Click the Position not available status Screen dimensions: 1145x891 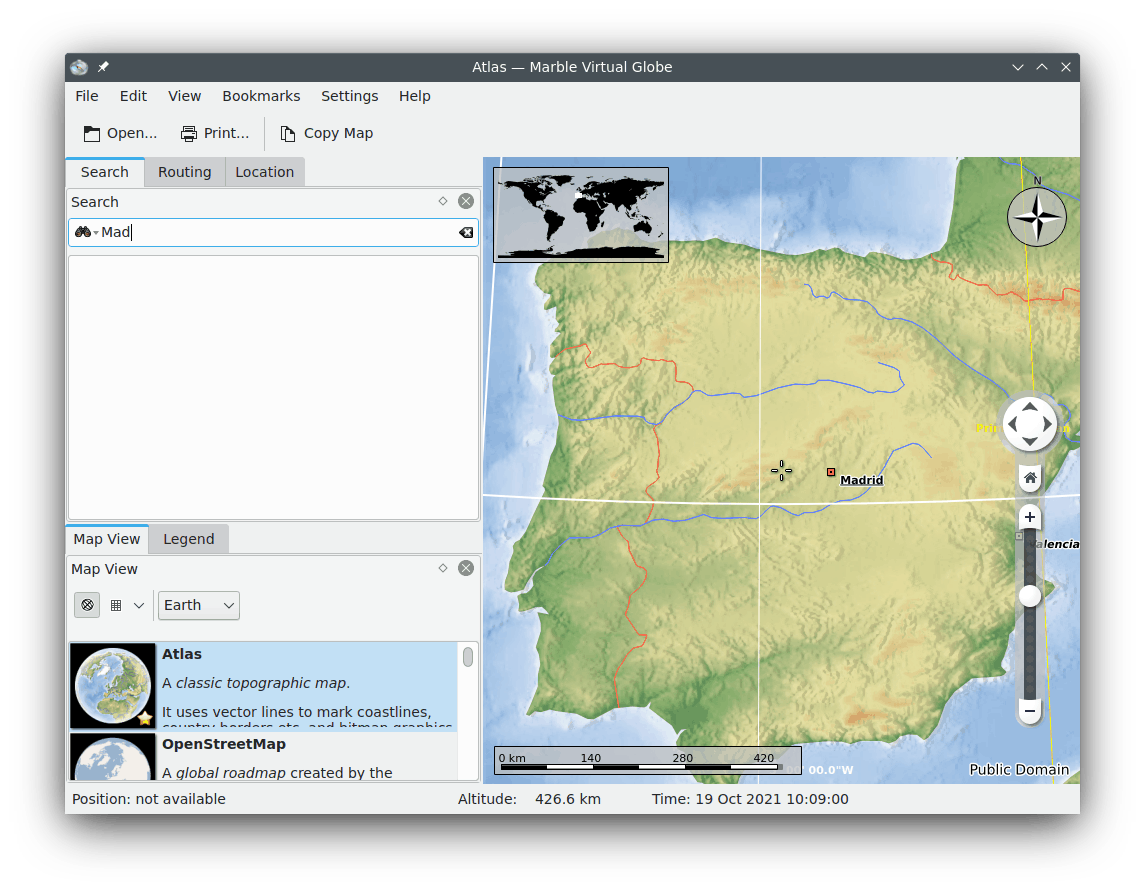coord(149,799)
